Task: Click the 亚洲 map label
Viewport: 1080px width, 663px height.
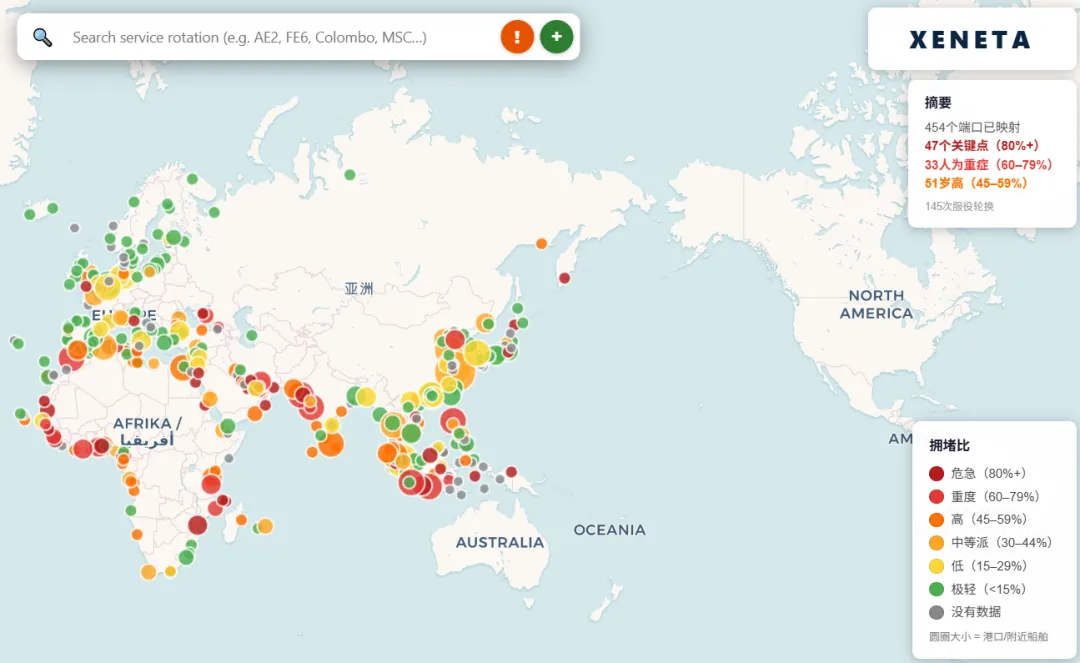Action: coord(359,288)
